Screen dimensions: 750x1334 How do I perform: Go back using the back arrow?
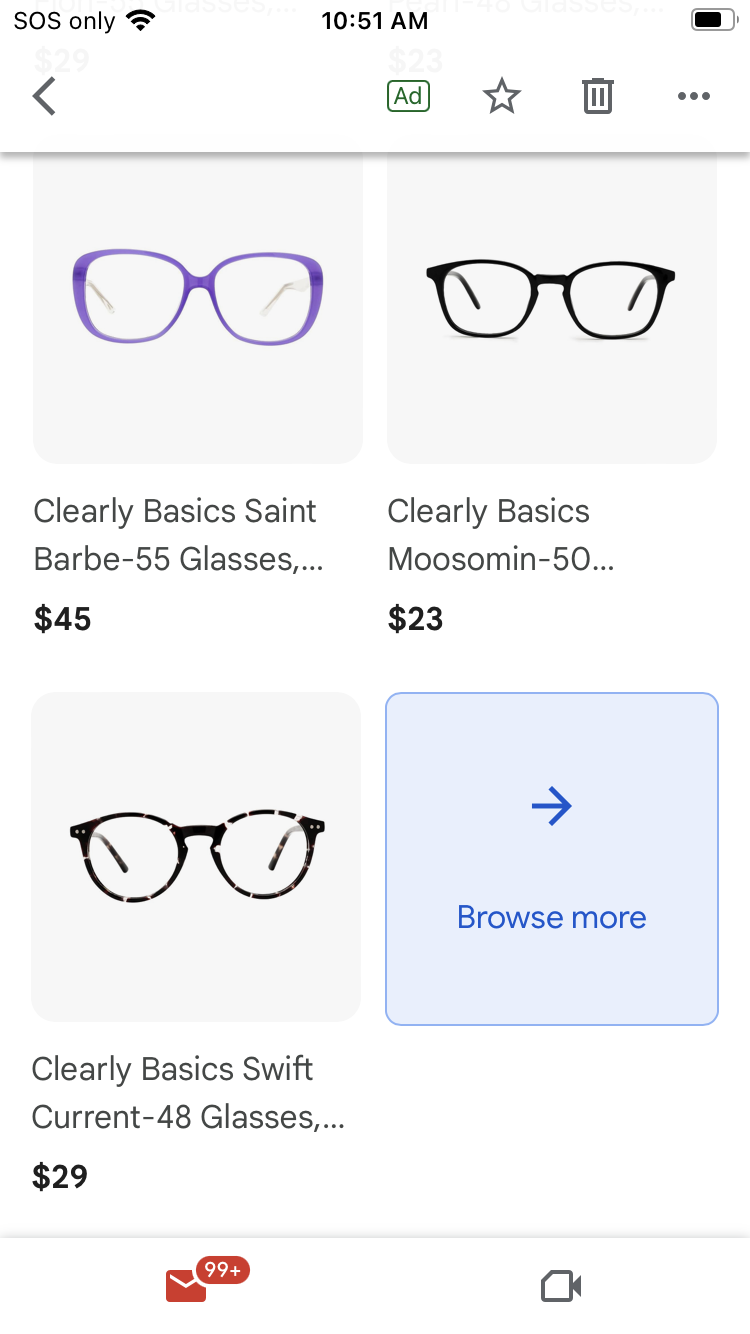pos(45,97)
